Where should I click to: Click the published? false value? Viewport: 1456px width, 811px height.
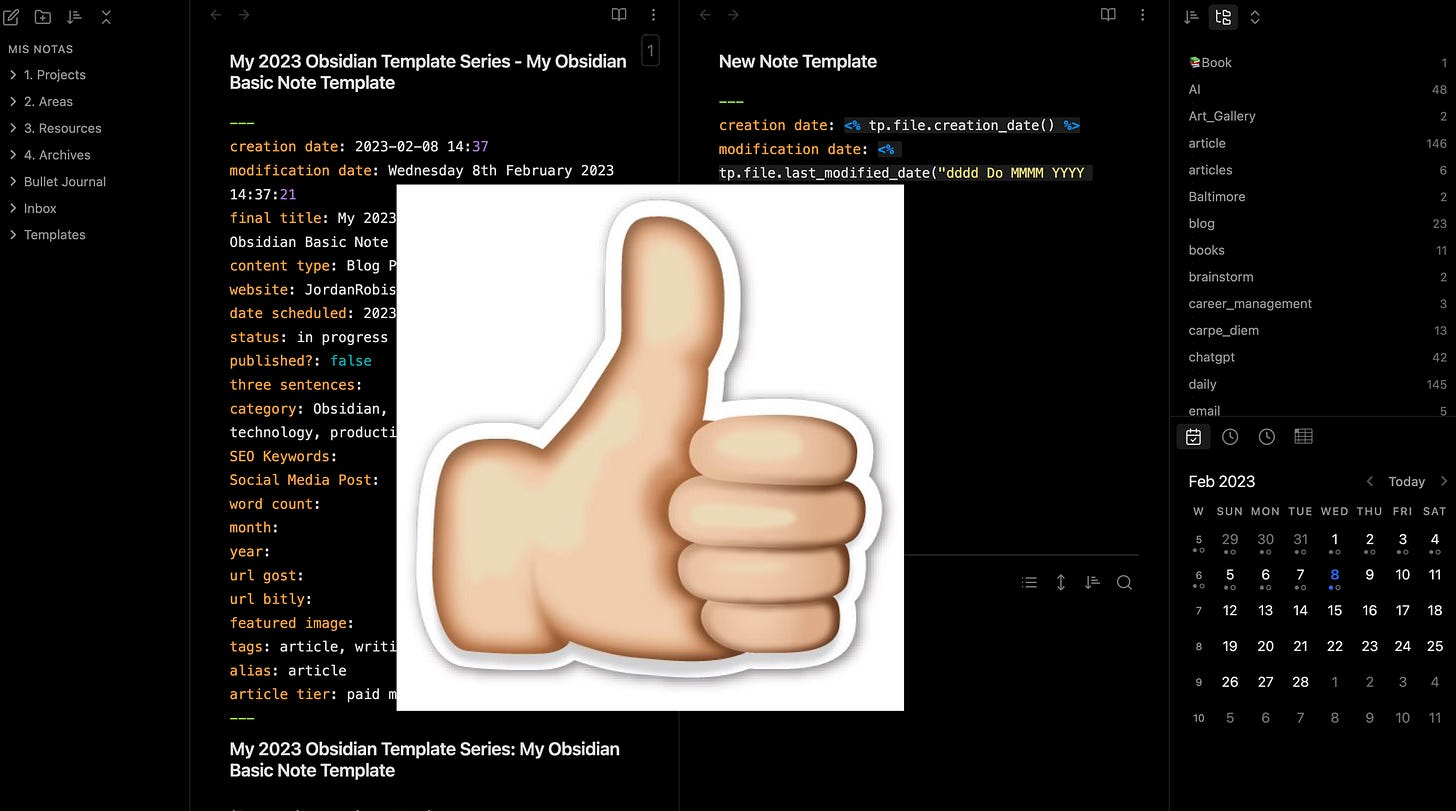pyautogui.click(x=350, y=361)
